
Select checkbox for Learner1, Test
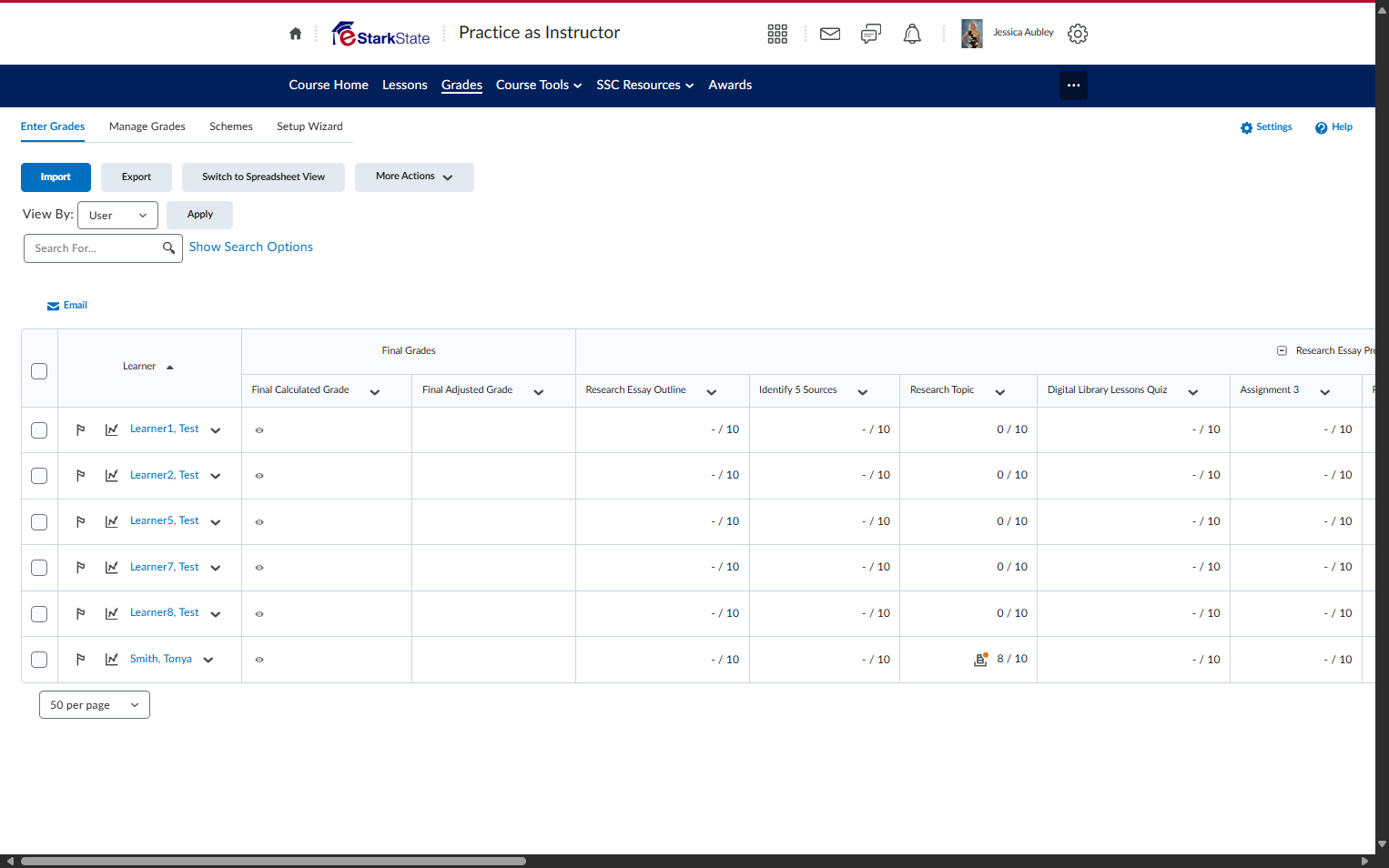pyautogui.click(x=39, y=429)
